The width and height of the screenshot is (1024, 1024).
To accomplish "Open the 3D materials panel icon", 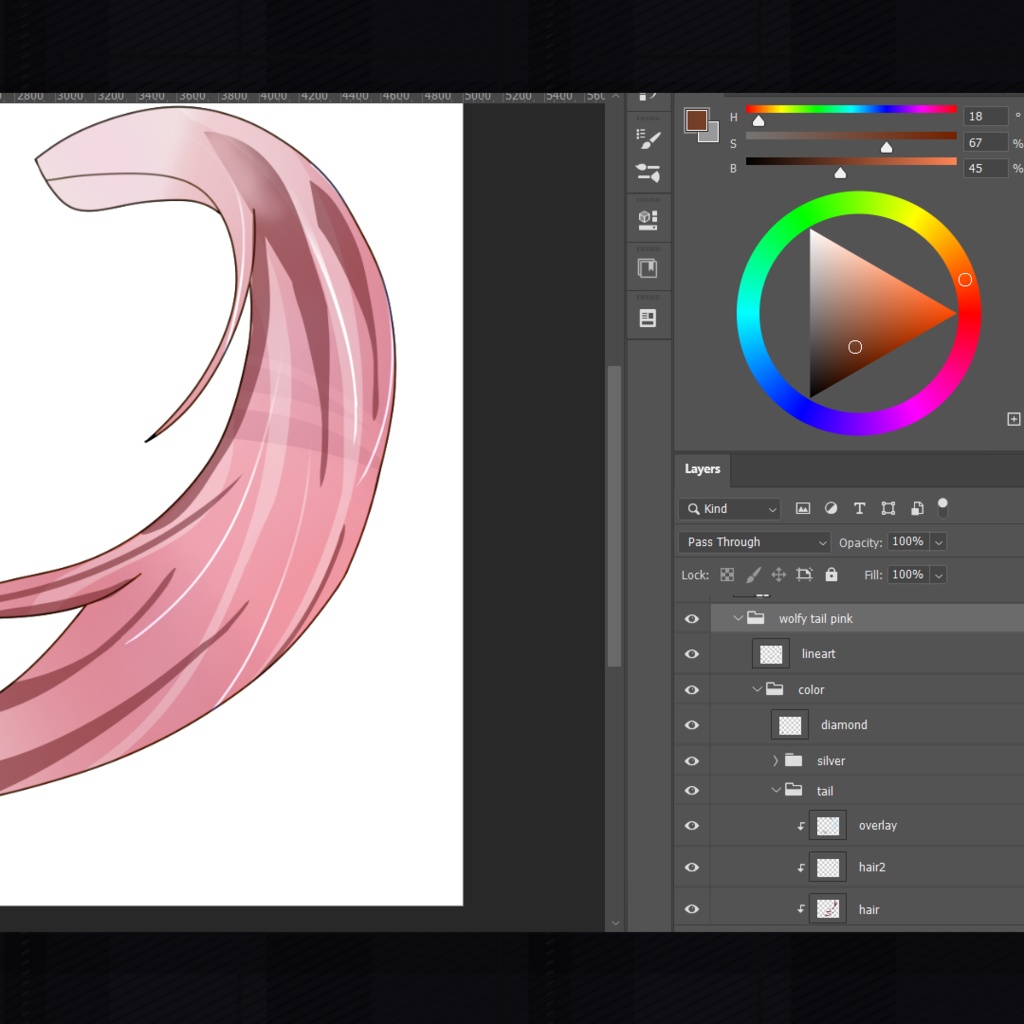I will click(x=648, y=220).
